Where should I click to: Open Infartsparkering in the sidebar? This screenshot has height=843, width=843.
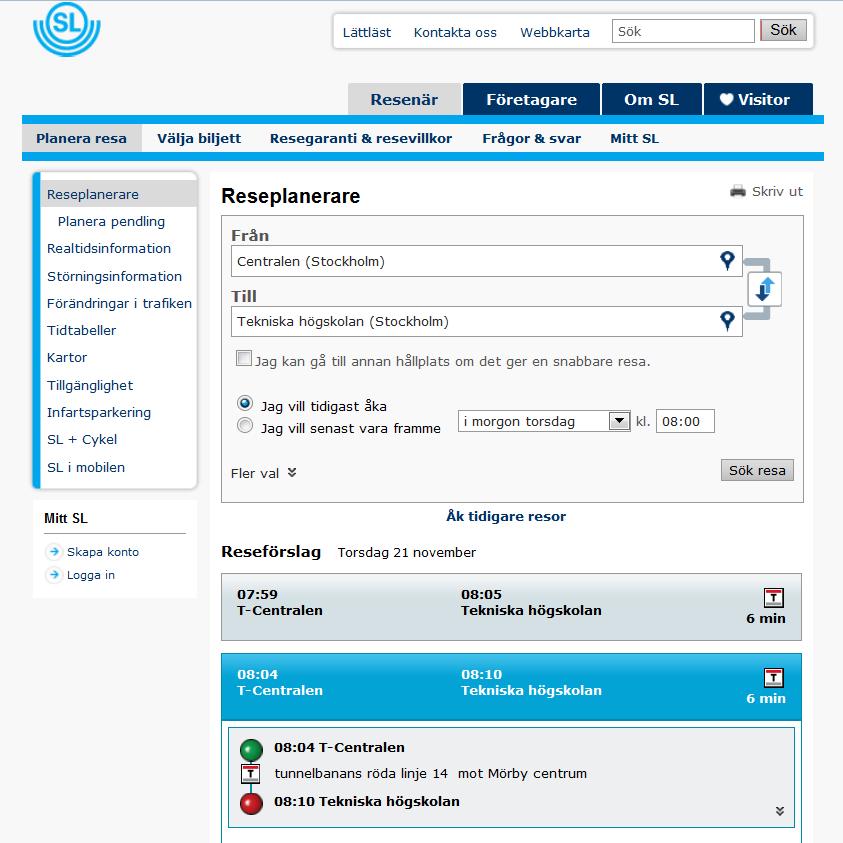[99, 412]
